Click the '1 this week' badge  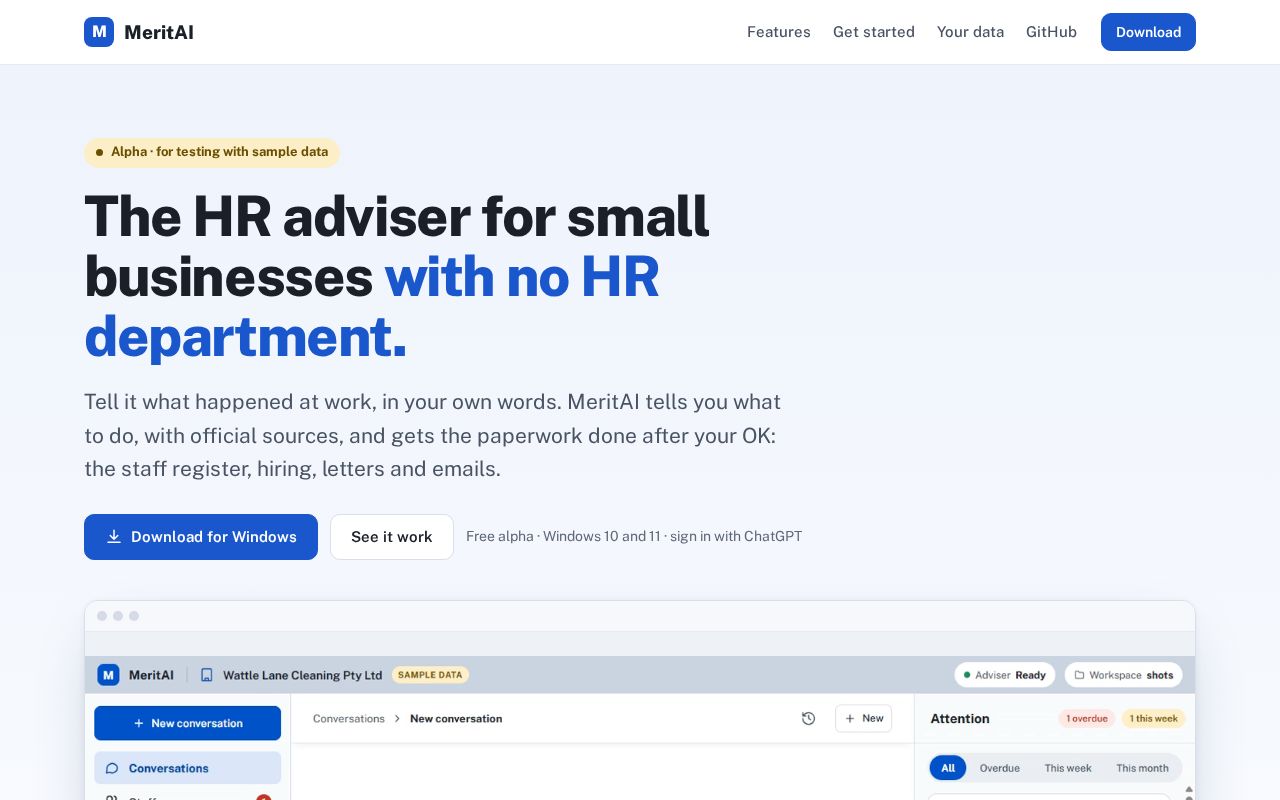[1154, 719]
